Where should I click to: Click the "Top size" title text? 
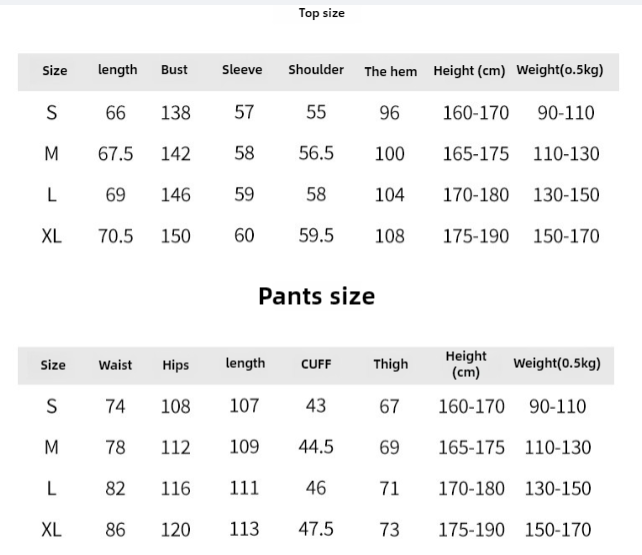(x=321, y=13)
